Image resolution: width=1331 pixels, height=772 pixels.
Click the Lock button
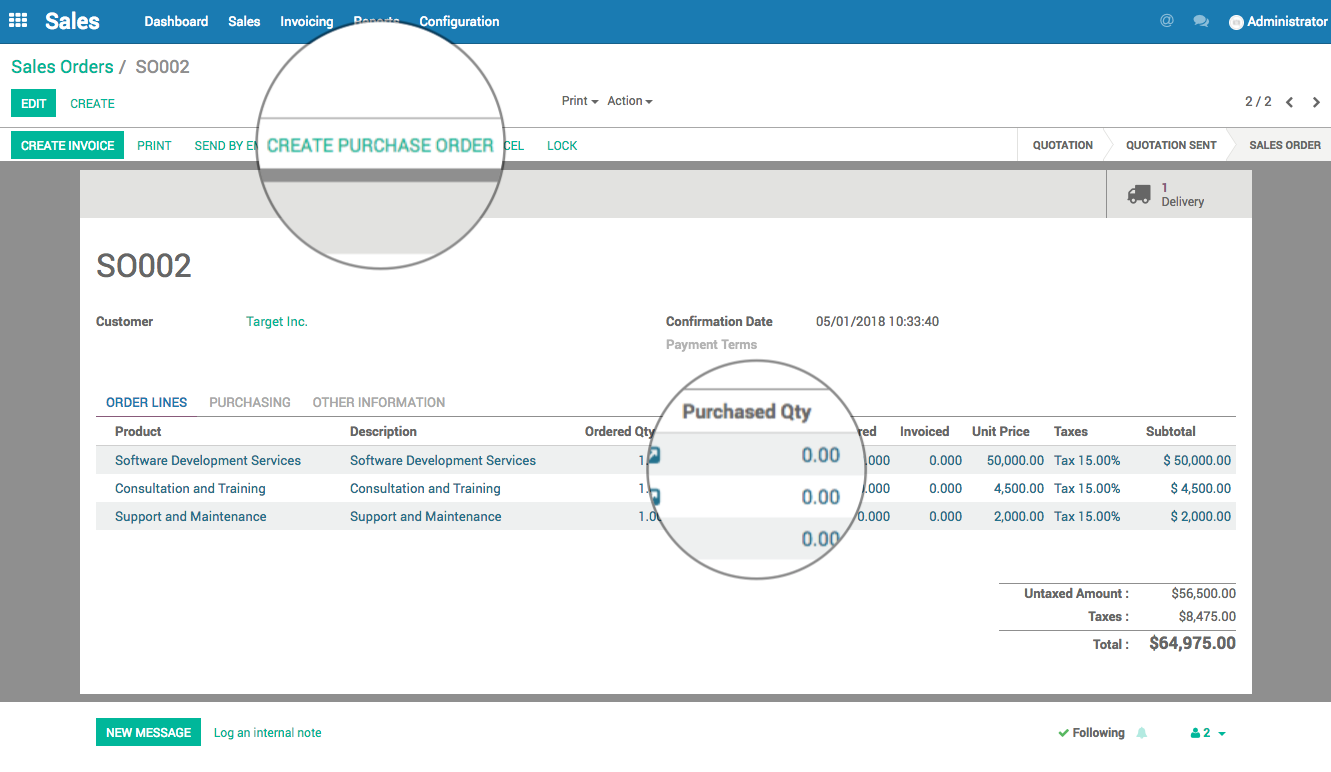tap(562, 145)
